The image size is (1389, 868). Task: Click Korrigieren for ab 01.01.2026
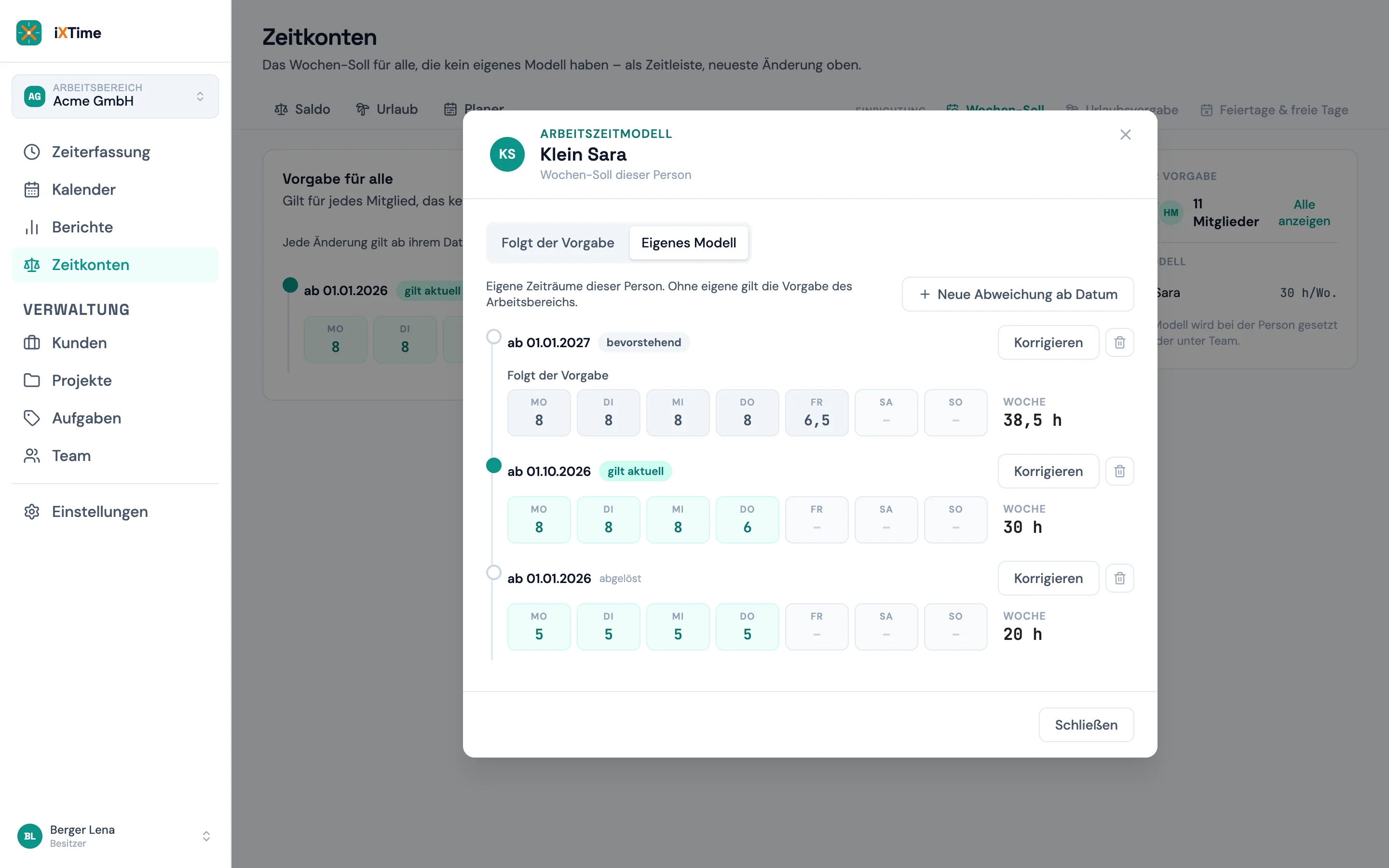click(1048, 578)
